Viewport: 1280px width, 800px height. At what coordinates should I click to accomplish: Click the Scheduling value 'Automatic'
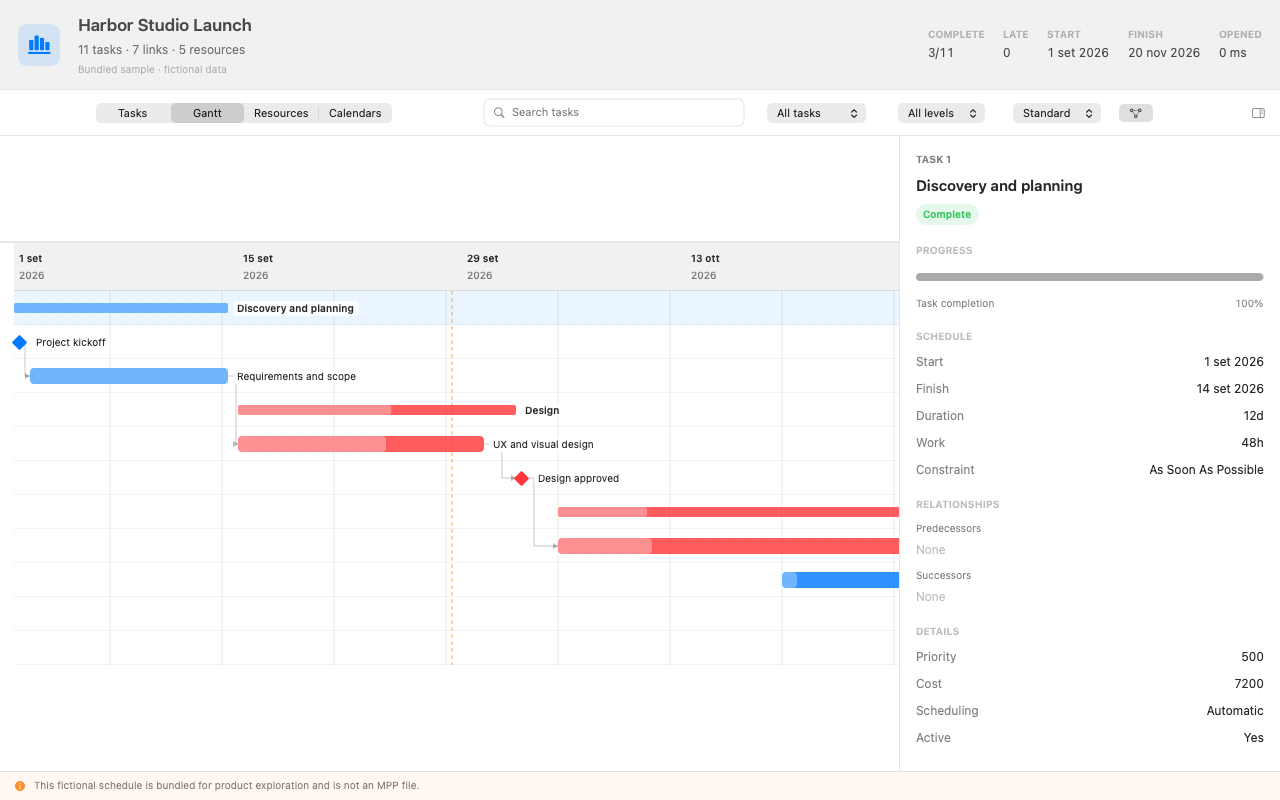pyautogui.click(x=1235, y=711)
